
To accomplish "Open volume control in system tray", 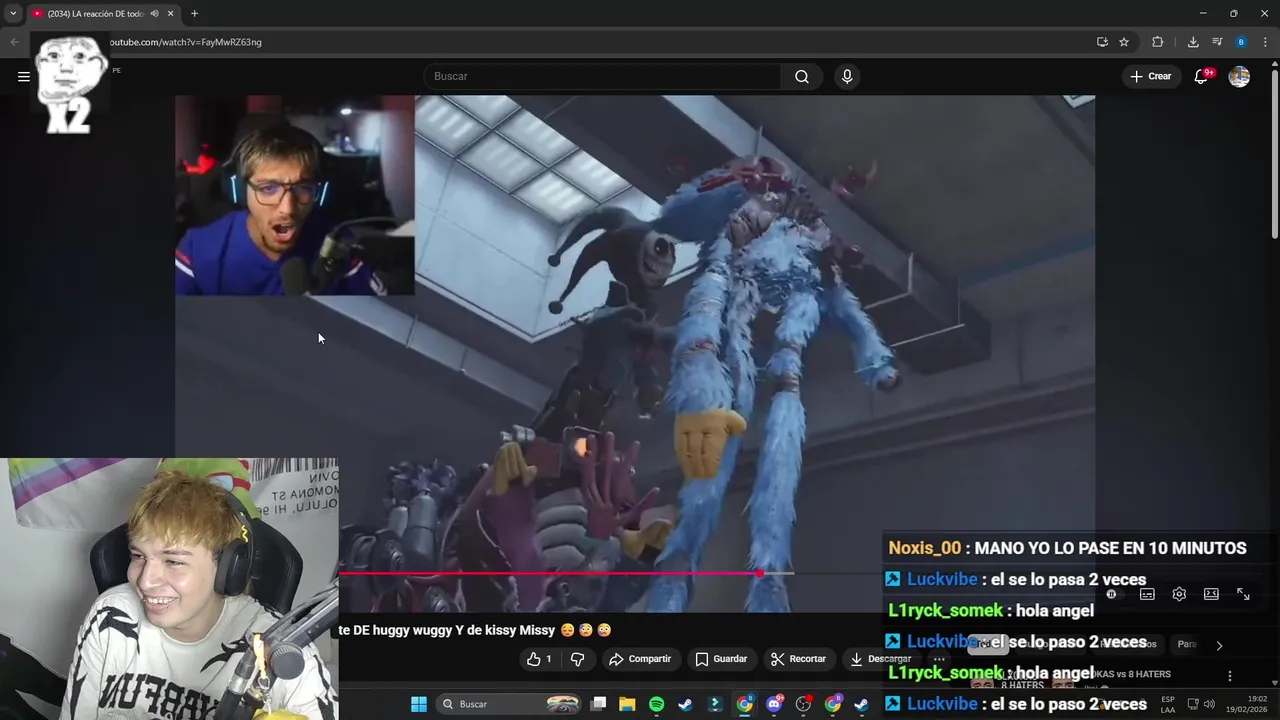I will pos(1210,704).
